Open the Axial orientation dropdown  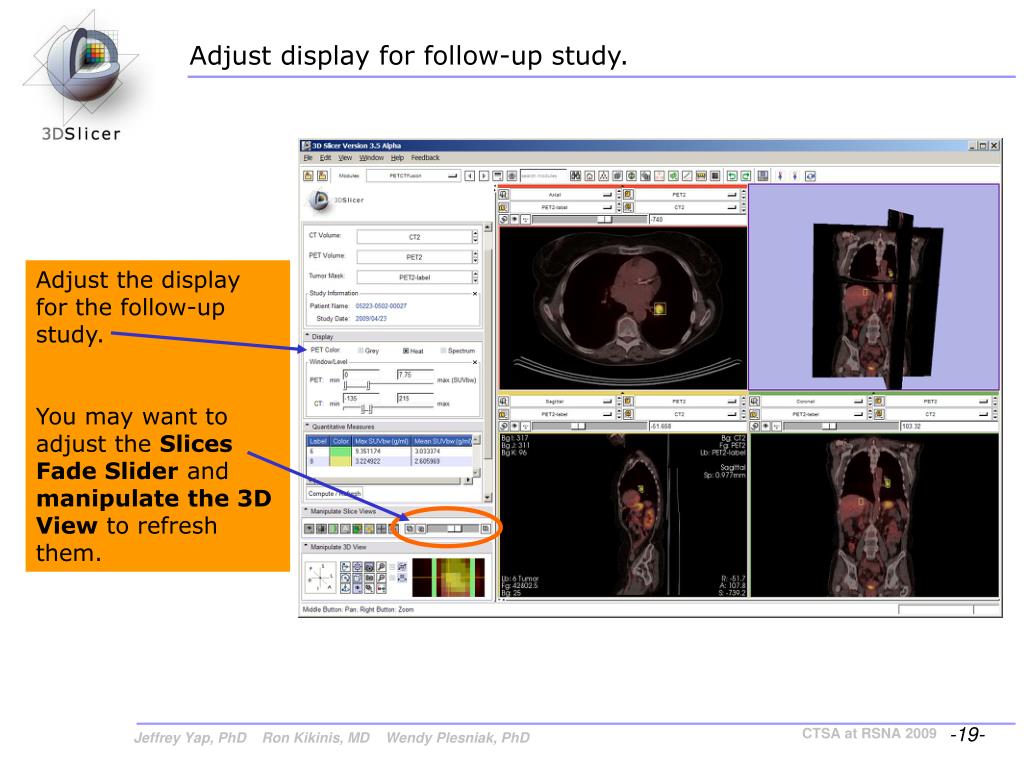point(562,195)
